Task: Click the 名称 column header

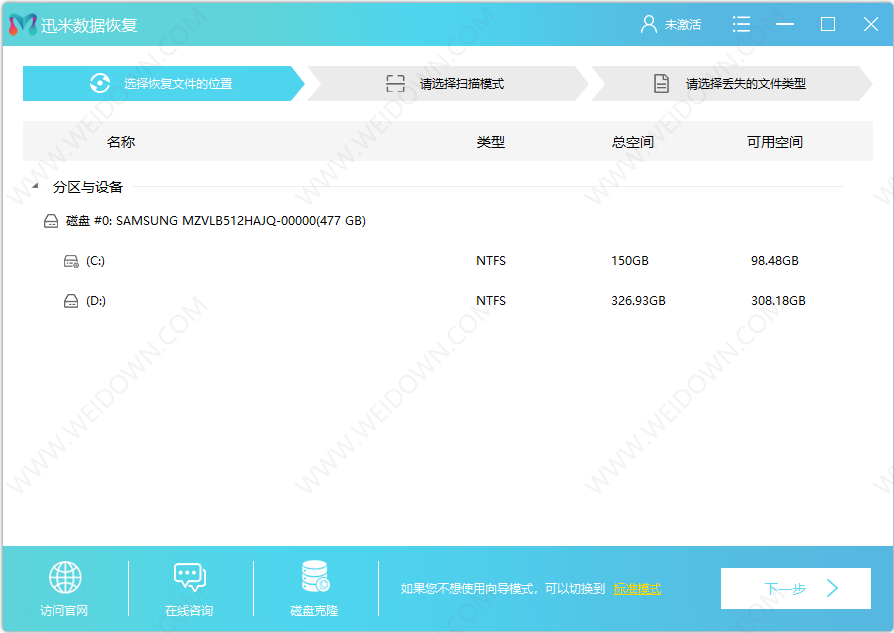Action: 121,141
